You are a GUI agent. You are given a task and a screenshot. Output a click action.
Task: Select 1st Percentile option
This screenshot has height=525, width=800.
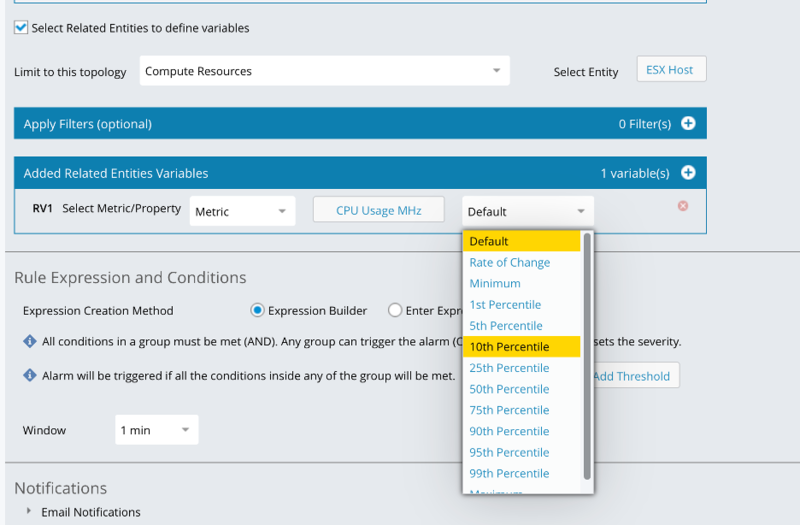pos(521,305)
